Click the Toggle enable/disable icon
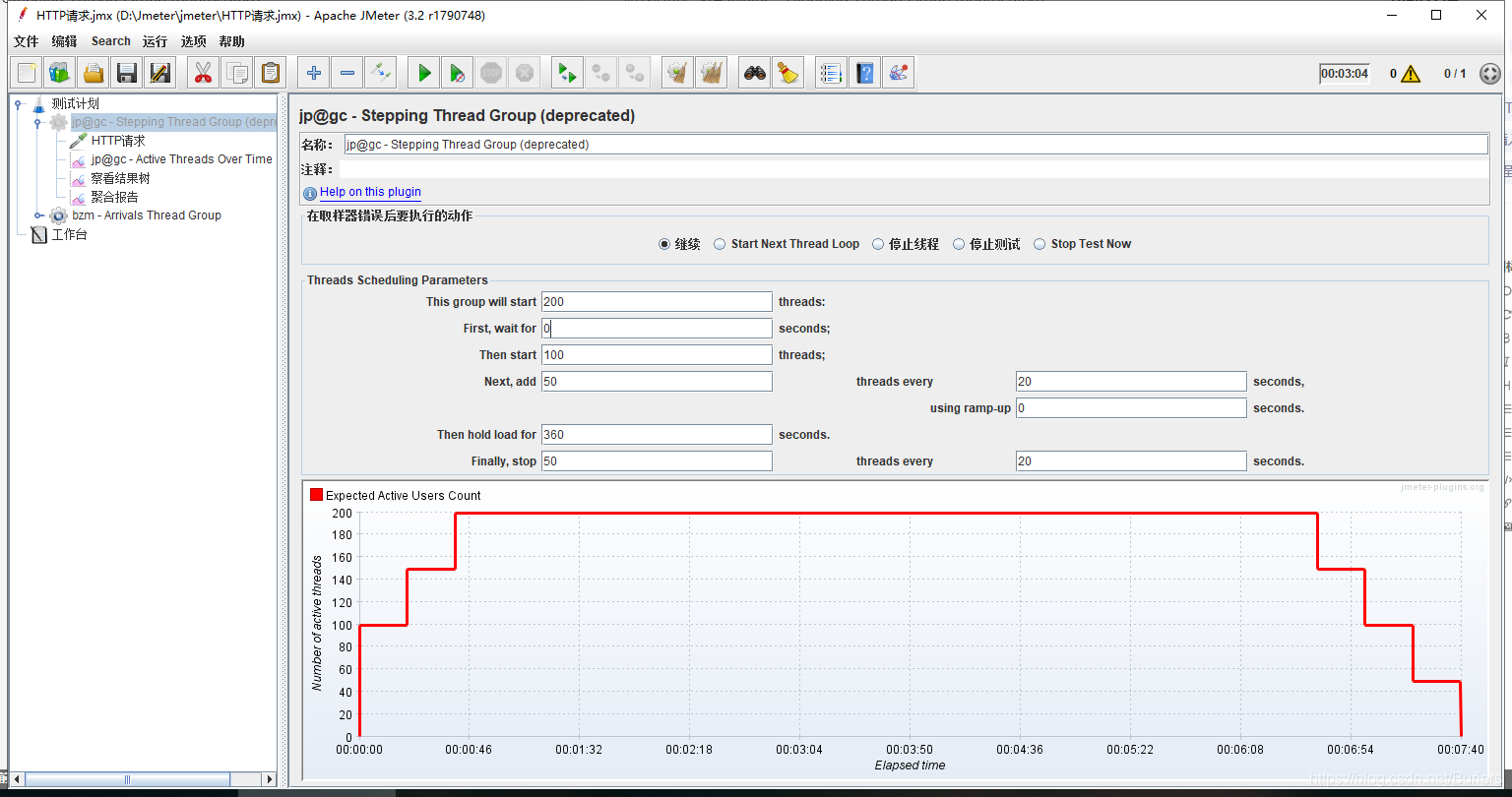Image resolution: width=1512 pixels, height=797 pixels. click(380, 73)
